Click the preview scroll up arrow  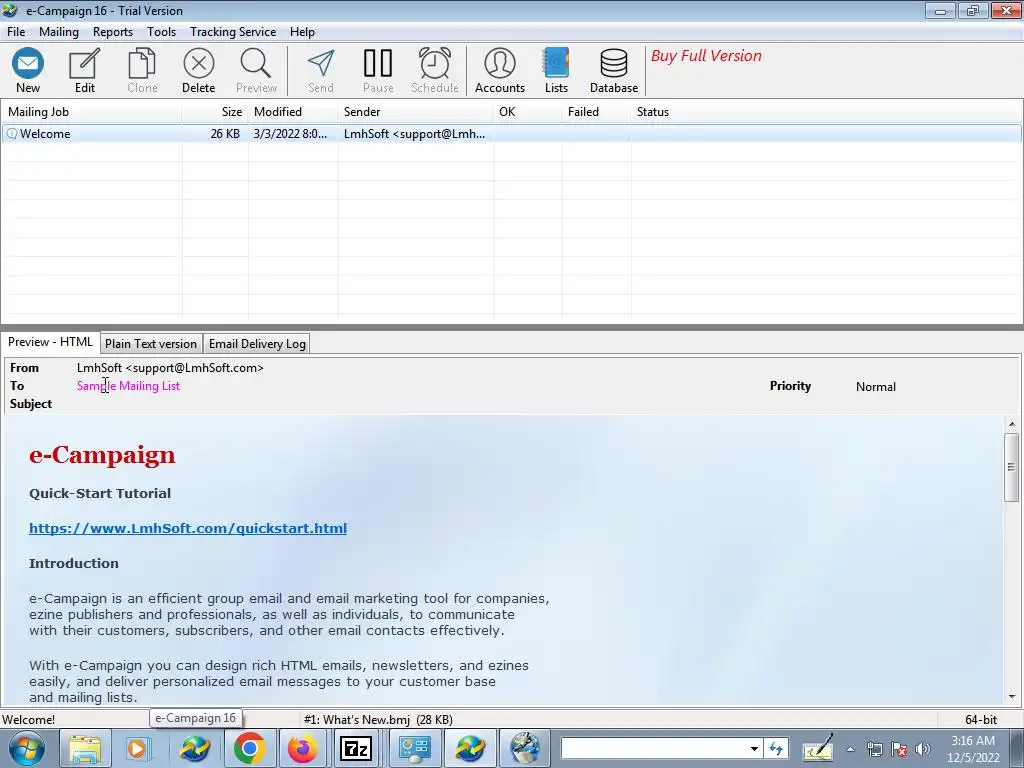coord(1012,424)
